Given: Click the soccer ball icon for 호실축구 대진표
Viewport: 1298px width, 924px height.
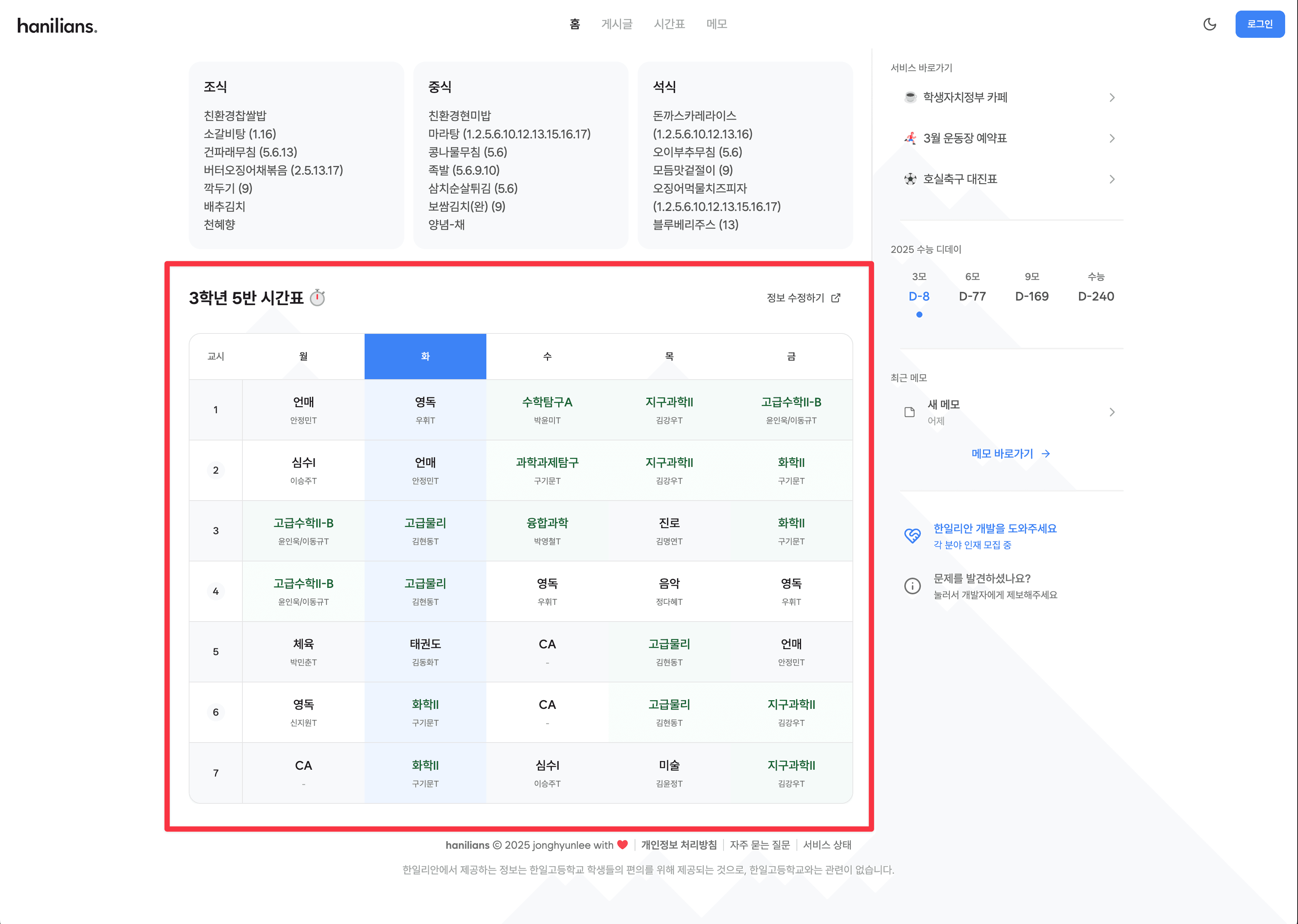Looking at the screenshot, I should (x=910, y=179).
